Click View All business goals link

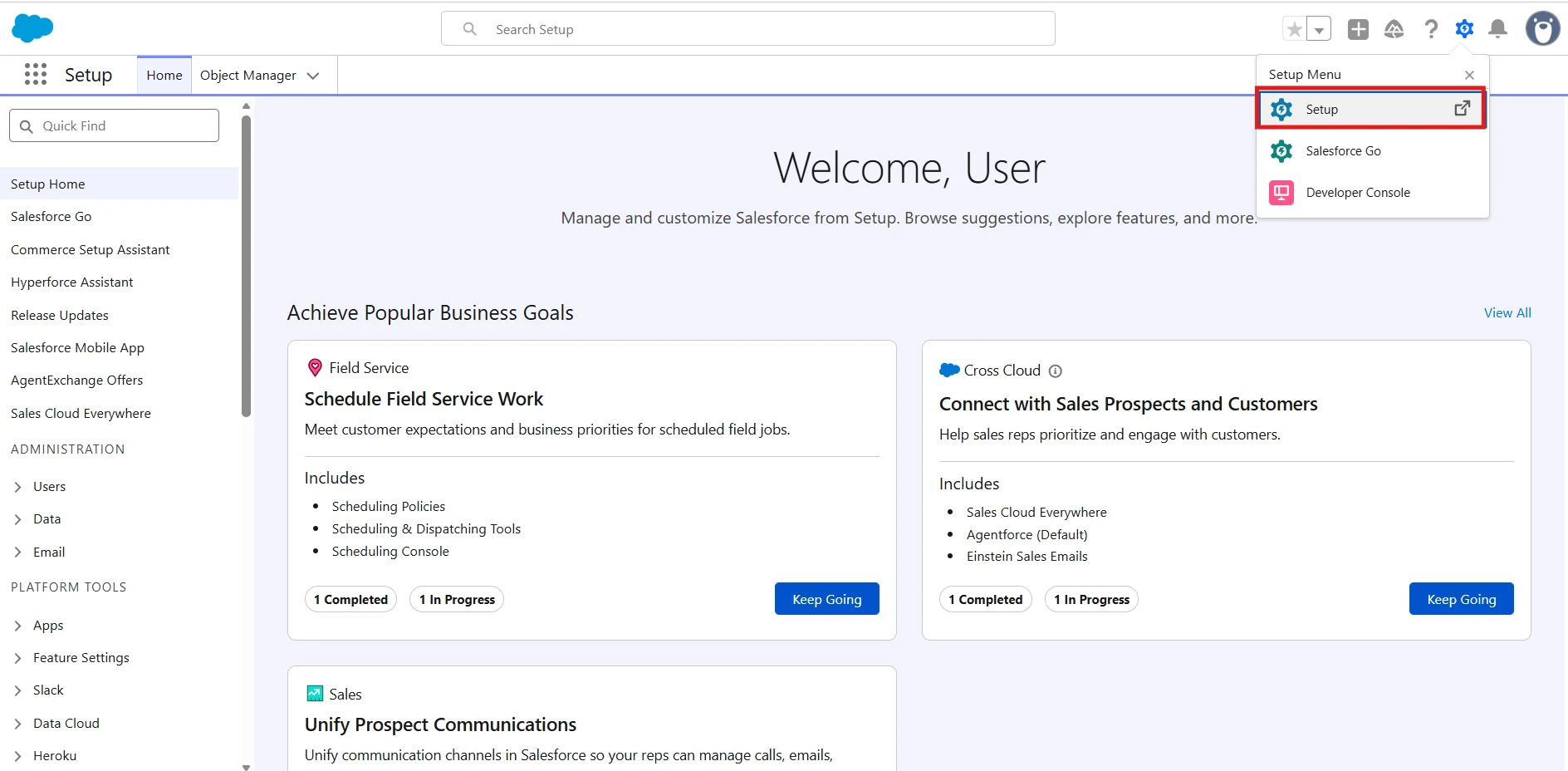(x=1507, y=313)
